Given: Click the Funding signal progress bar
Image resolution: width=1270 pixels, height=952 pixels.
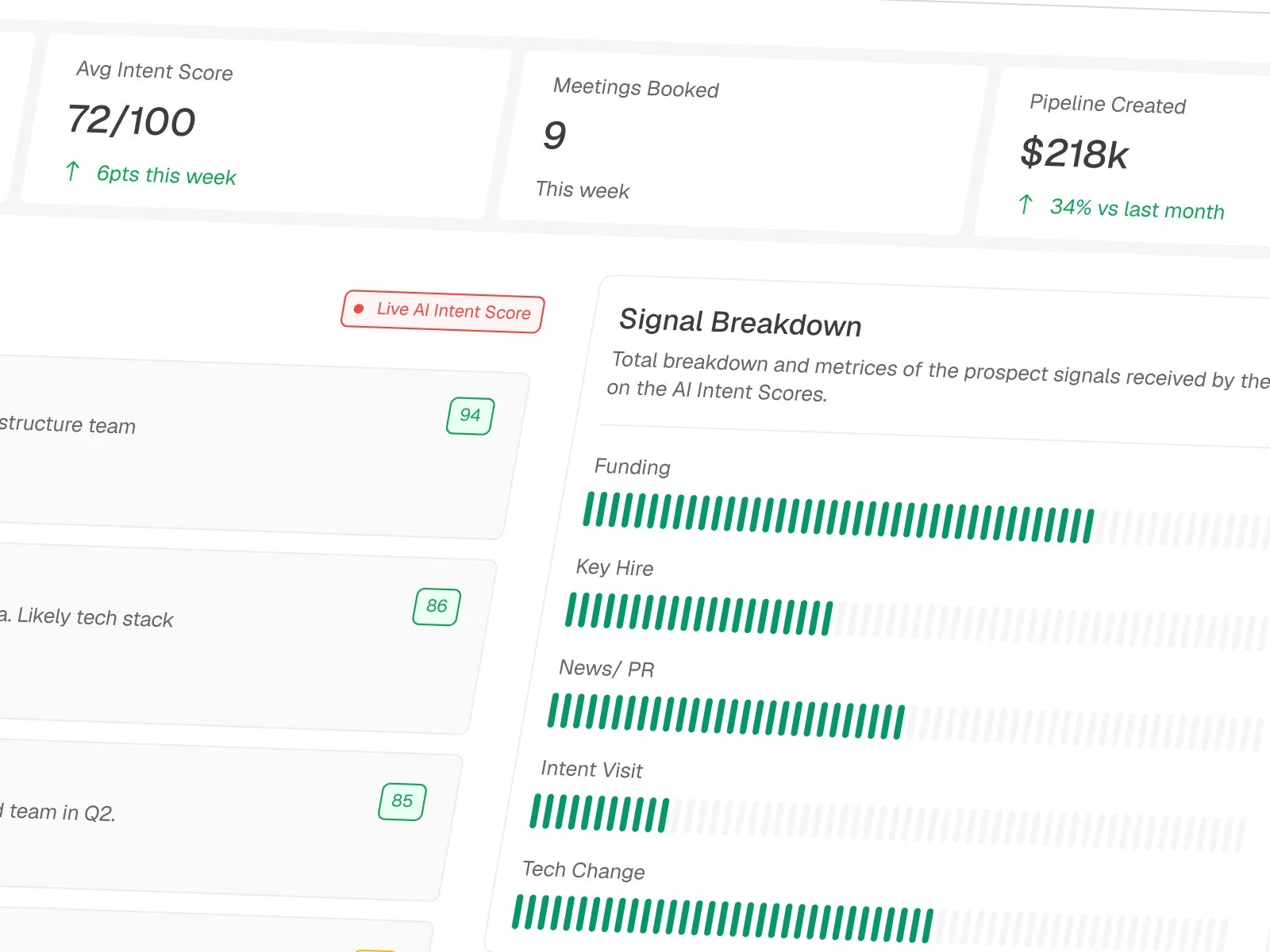Looking at the screenshot, I should coord(926,520).
